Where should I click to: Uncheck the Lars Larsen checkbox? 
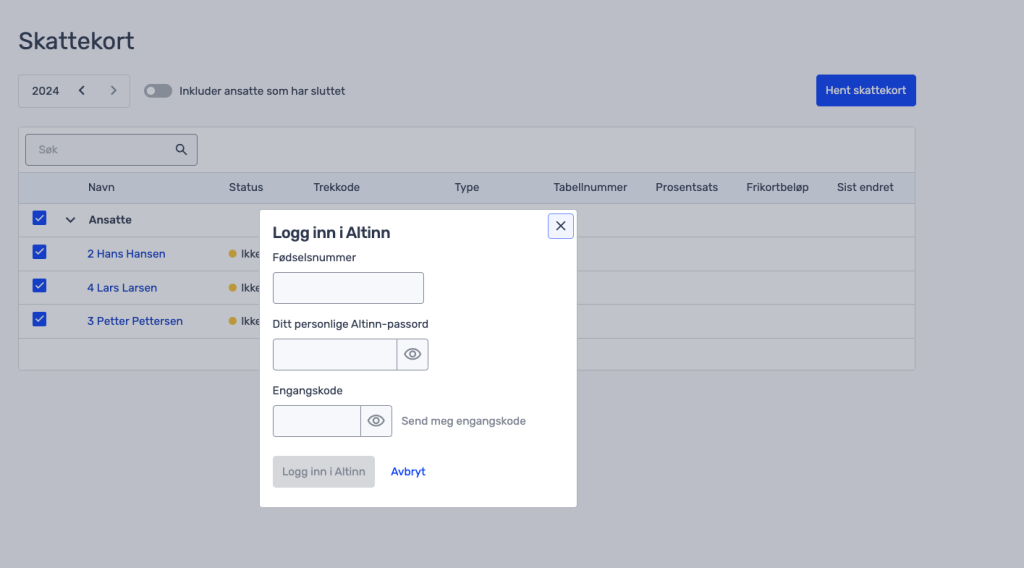coord(39,286)
